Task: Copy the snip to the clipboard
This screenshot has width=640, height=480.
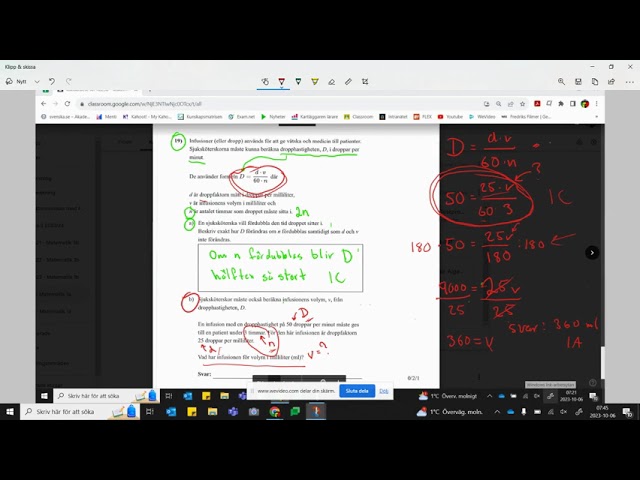Action: (x=595, y=82)
